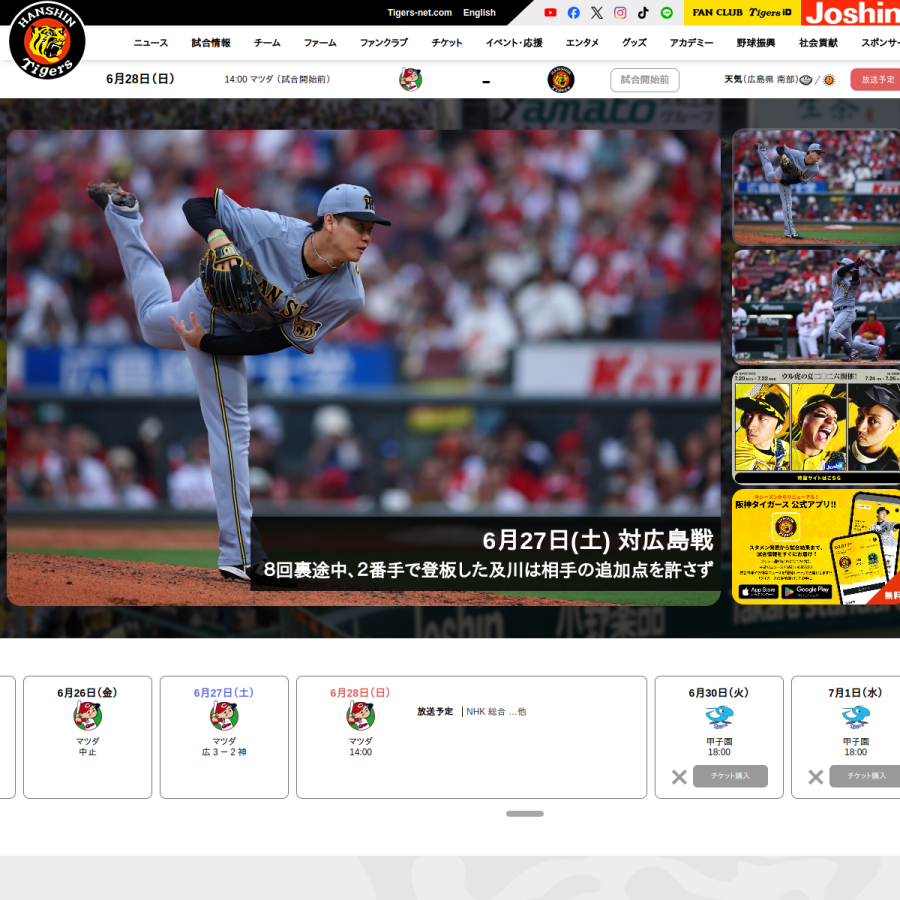This screenshot has width=900, height=900.
Task: Open the チケット menu
Action: tap(447, 42)
